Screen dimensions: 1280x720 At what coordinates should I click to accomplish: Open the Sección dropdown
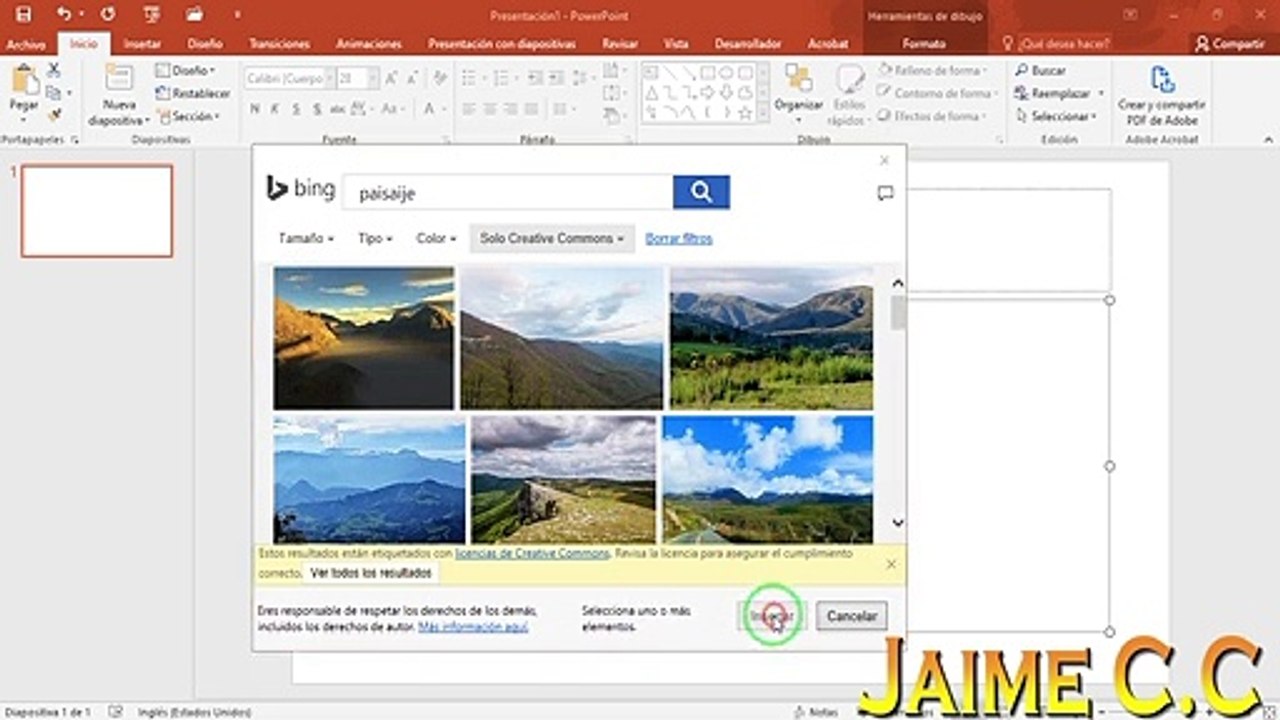tap(188, 116)
